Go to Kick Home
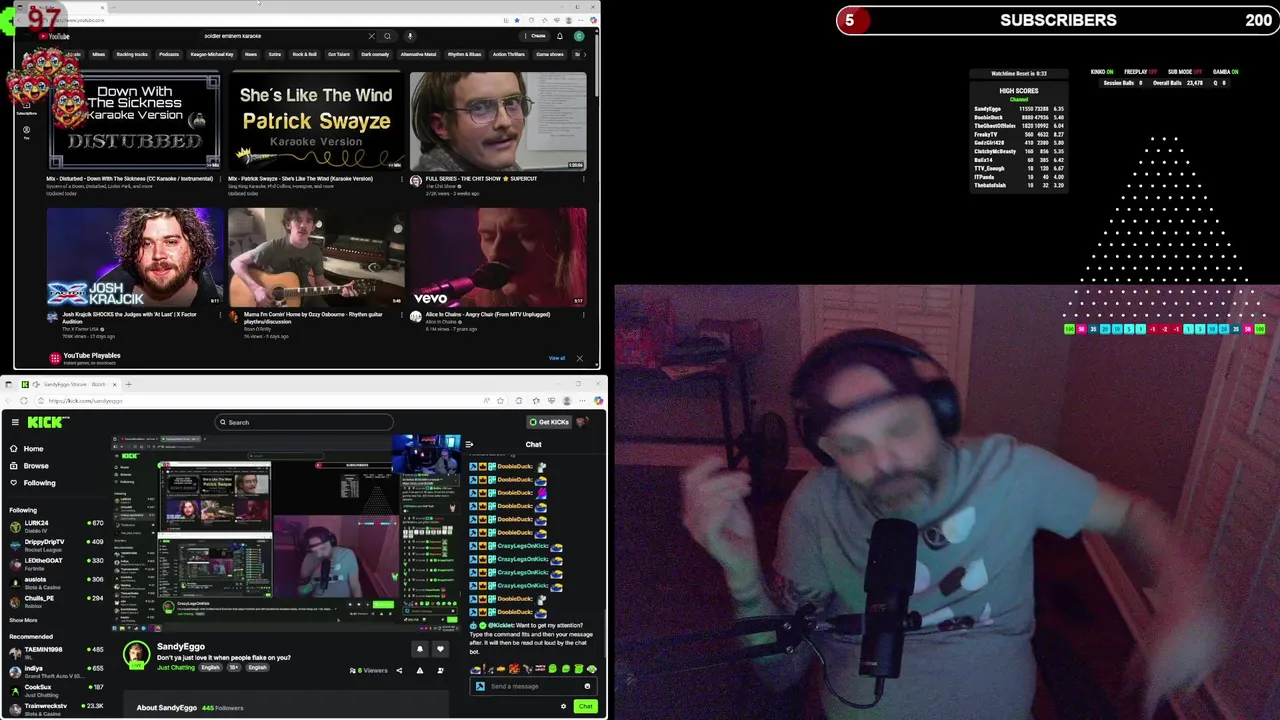Viewport: 1280px width, 720px height. pyautogui.click(x=33, y=449)
